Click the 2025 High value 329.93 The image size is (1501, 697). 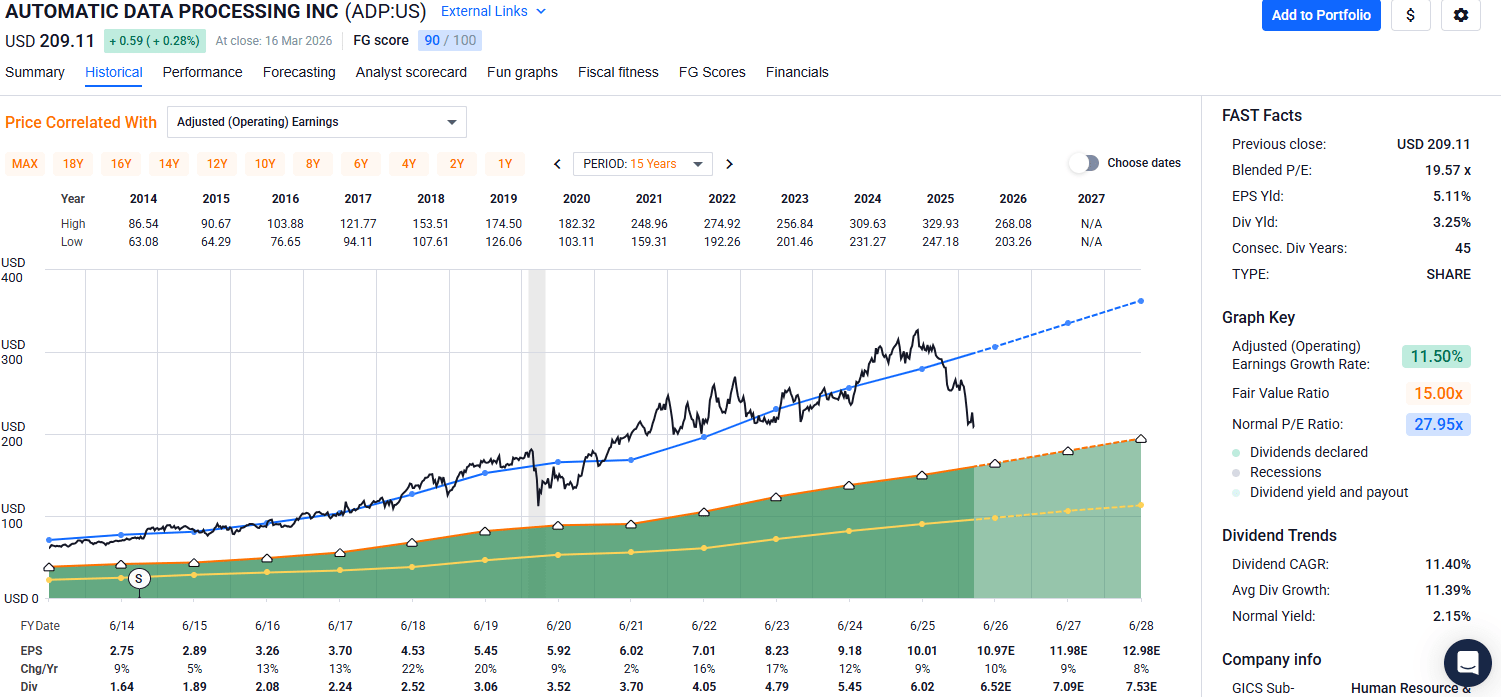pyautogui.click(x=942, y=224)
